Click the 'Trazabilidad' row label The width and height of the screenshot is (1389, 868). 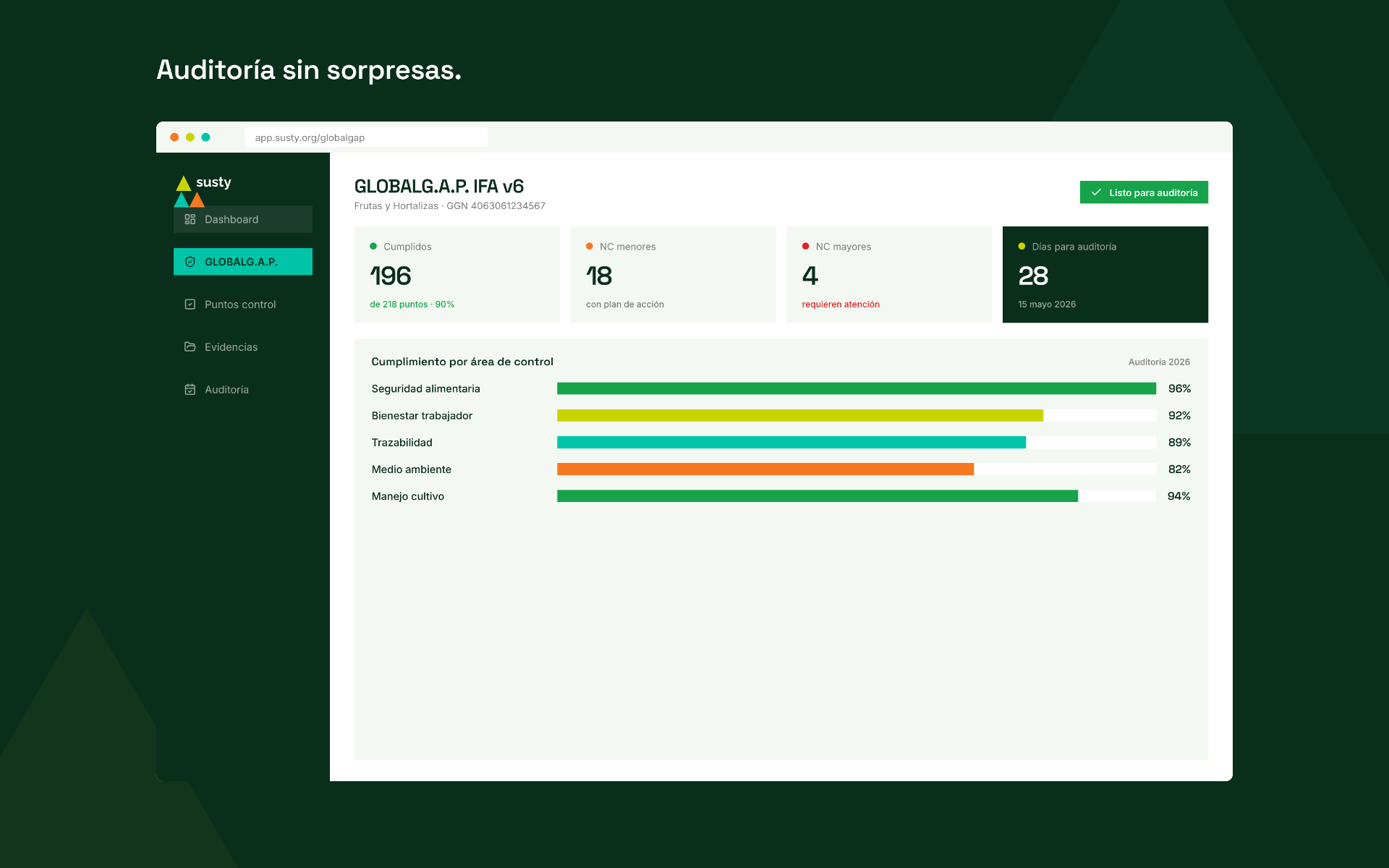tap(402, 442)
